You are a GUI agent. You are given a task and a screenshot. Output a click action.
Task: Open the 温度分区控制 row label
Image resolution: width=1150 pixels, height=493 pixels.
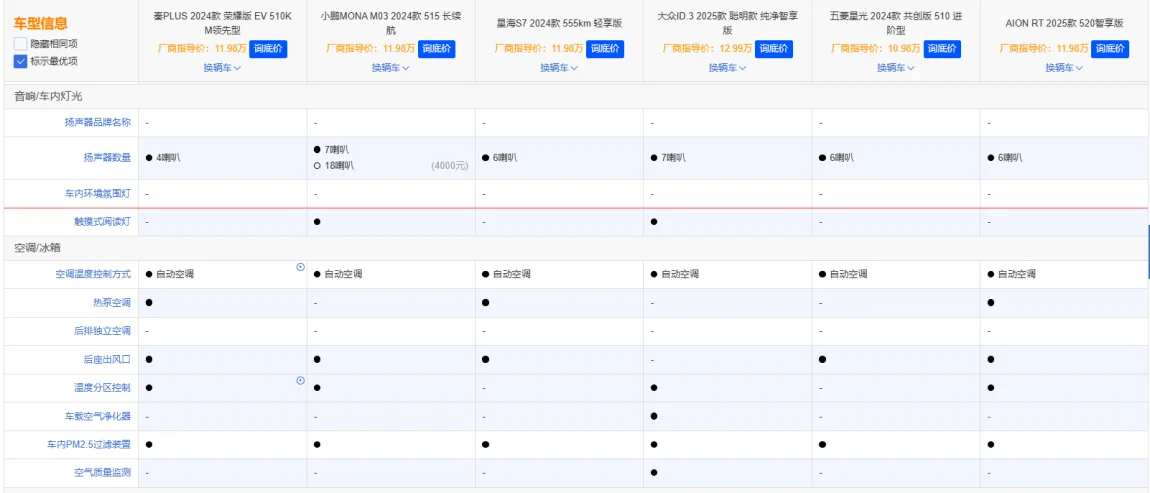point(102,388)
